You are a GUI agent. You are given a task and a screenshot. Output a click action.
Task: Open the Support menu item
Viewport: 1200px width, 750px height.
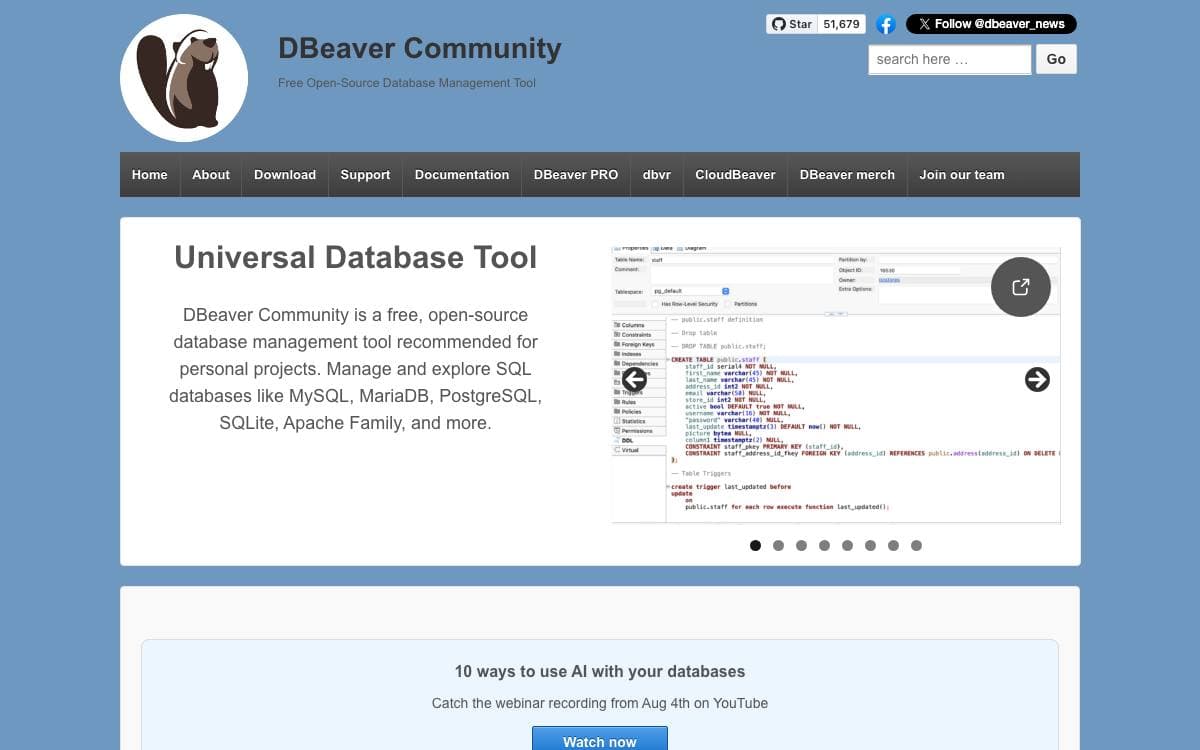[365, 174]
